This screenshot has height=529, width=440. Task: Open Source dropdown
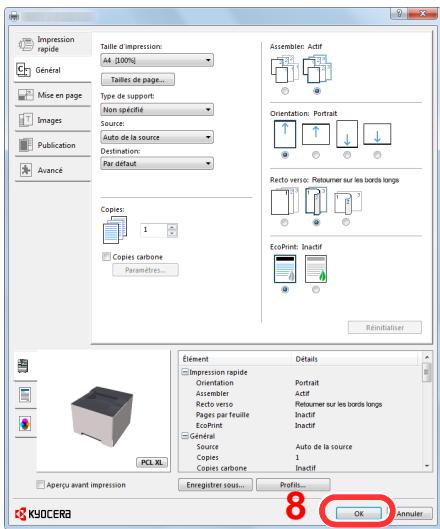point(157,137)
